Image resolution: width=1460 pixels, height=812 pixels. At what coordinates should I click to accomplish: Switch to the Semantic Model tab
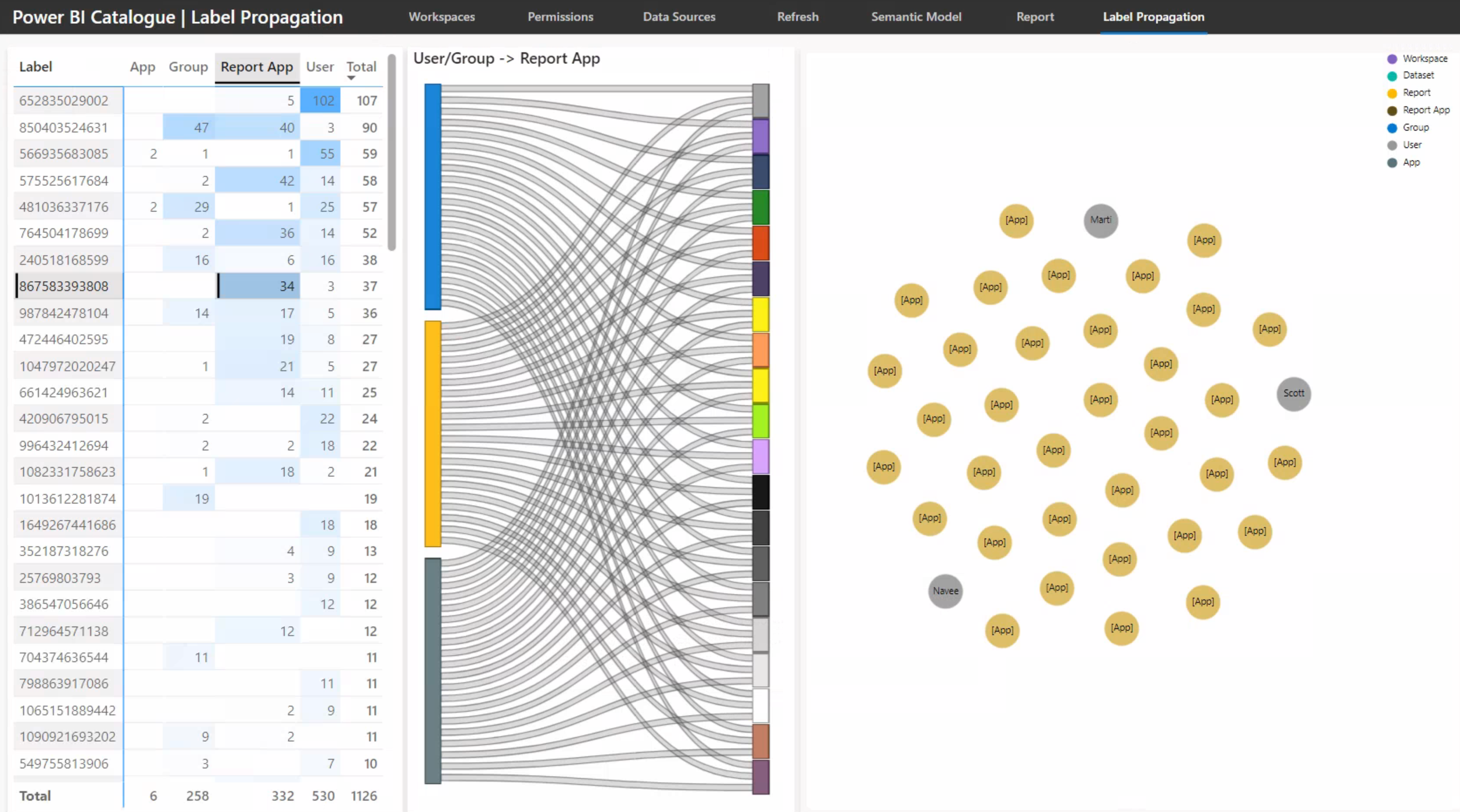click(916, 17)
